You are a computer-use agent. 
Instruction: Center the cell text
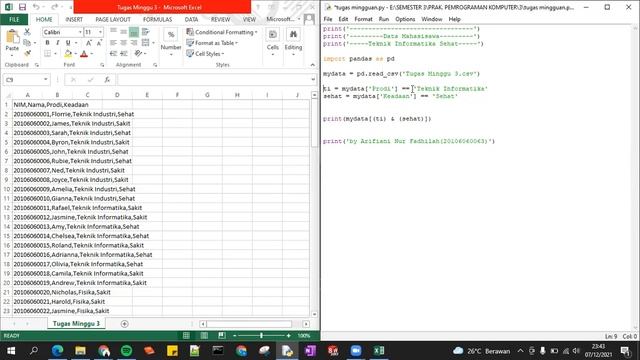123,42
